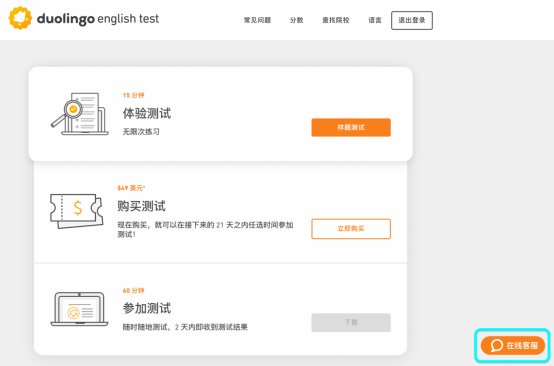Click the laptop take-test icon
554x366 pixels.
tap(79, 309)
